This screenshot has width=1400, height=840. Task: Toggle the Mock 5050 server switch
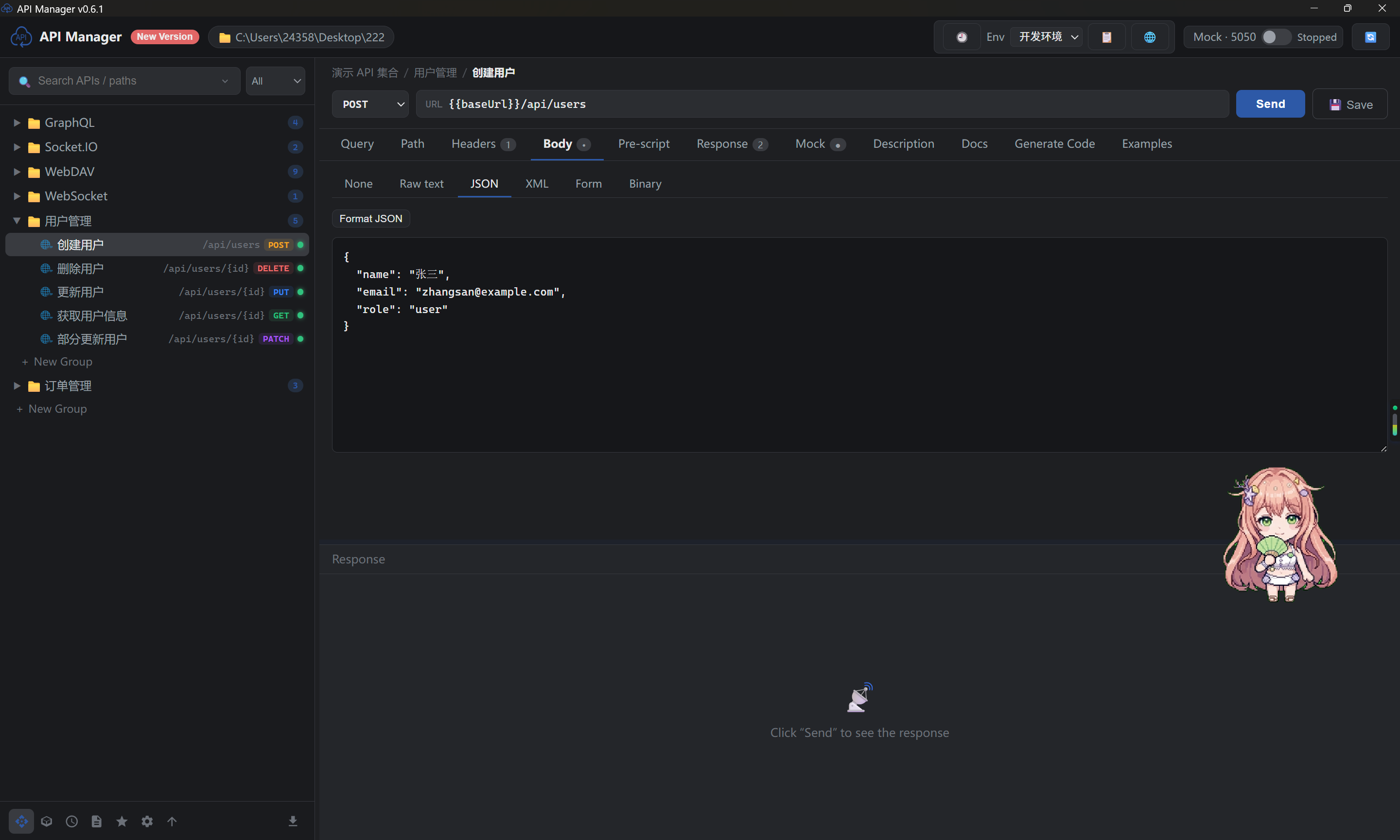1276,37
